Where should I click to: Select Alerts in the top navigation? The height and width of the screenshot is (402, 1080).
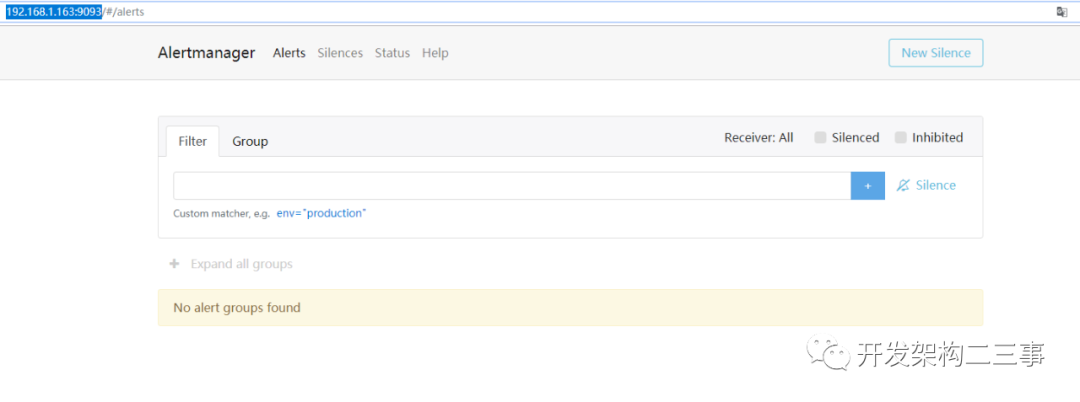[289, 53]
